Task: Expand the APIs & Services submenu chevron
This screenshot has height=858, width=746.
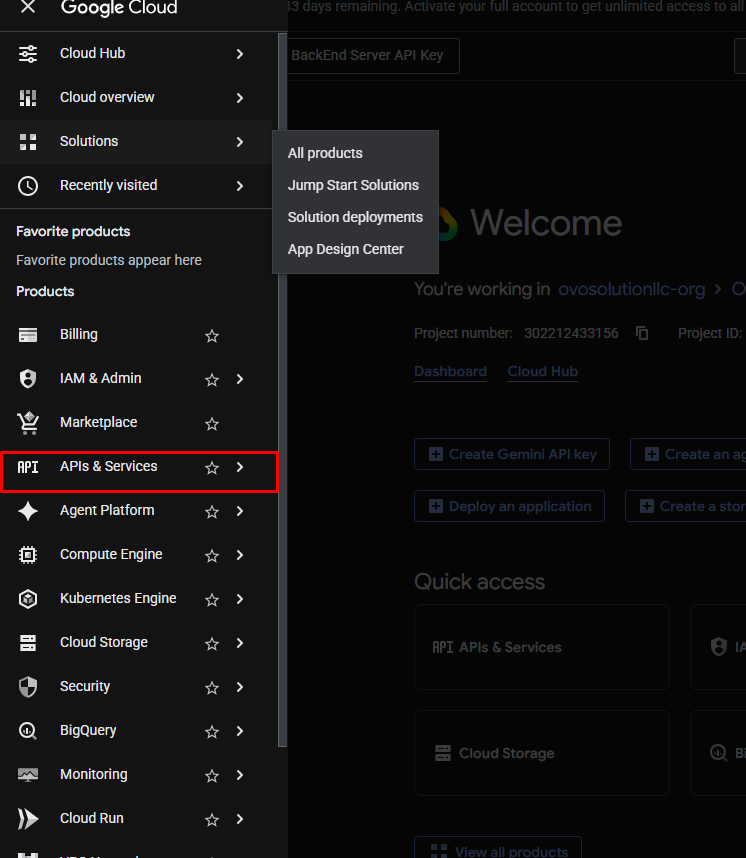Action: point(240,467)
